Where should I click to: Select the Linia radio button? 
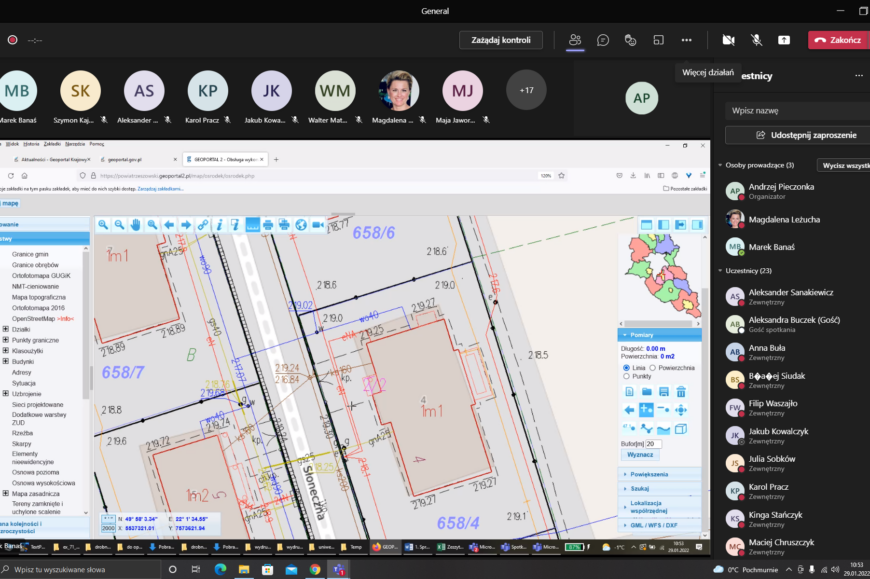[x=626, y=368]
